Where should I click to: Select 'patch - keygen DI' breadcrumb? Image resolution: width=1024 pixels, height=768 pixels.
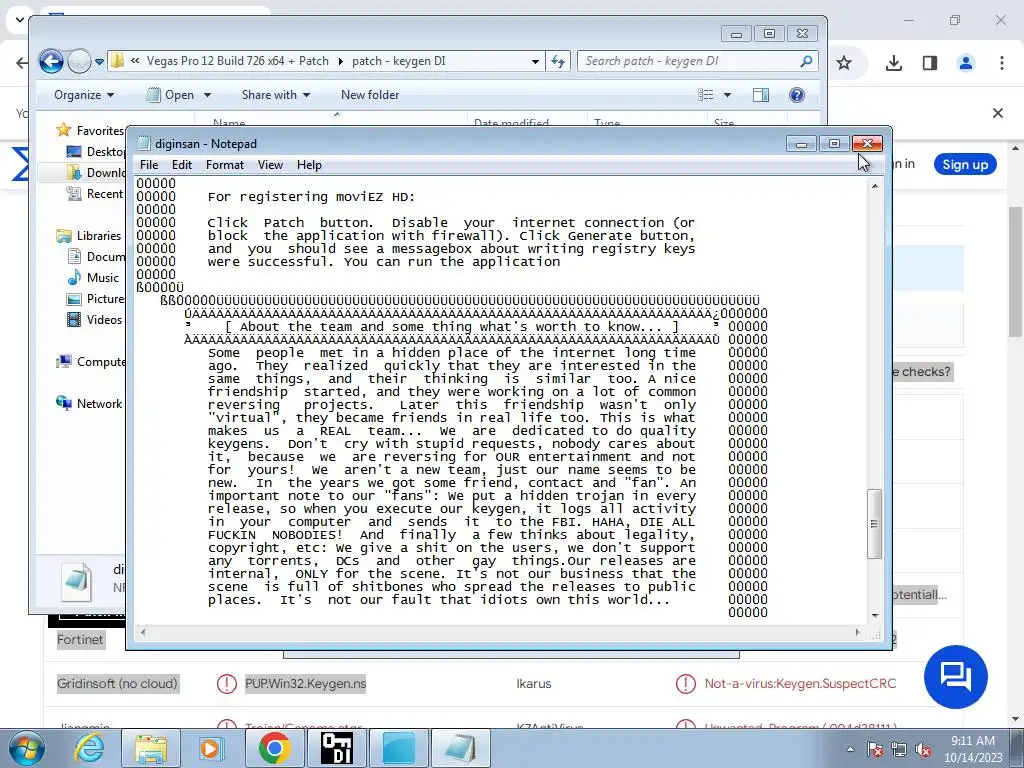[398, 61]
